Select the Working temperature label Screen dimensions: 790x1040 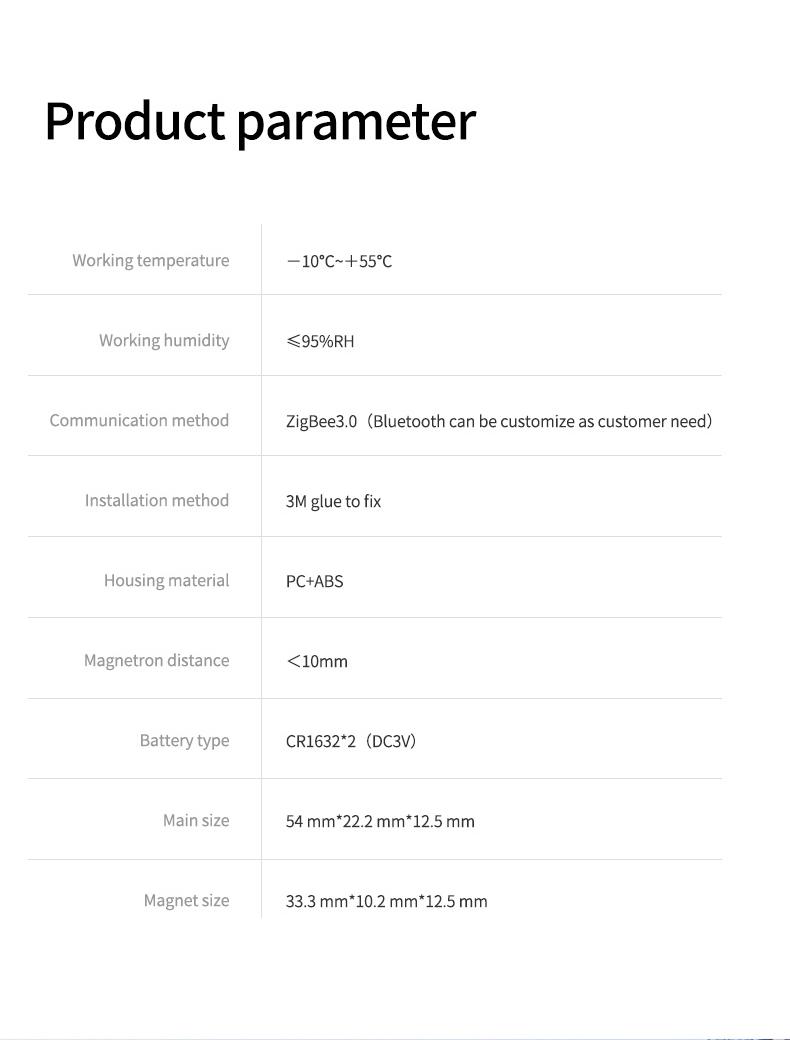pos(151,261)
